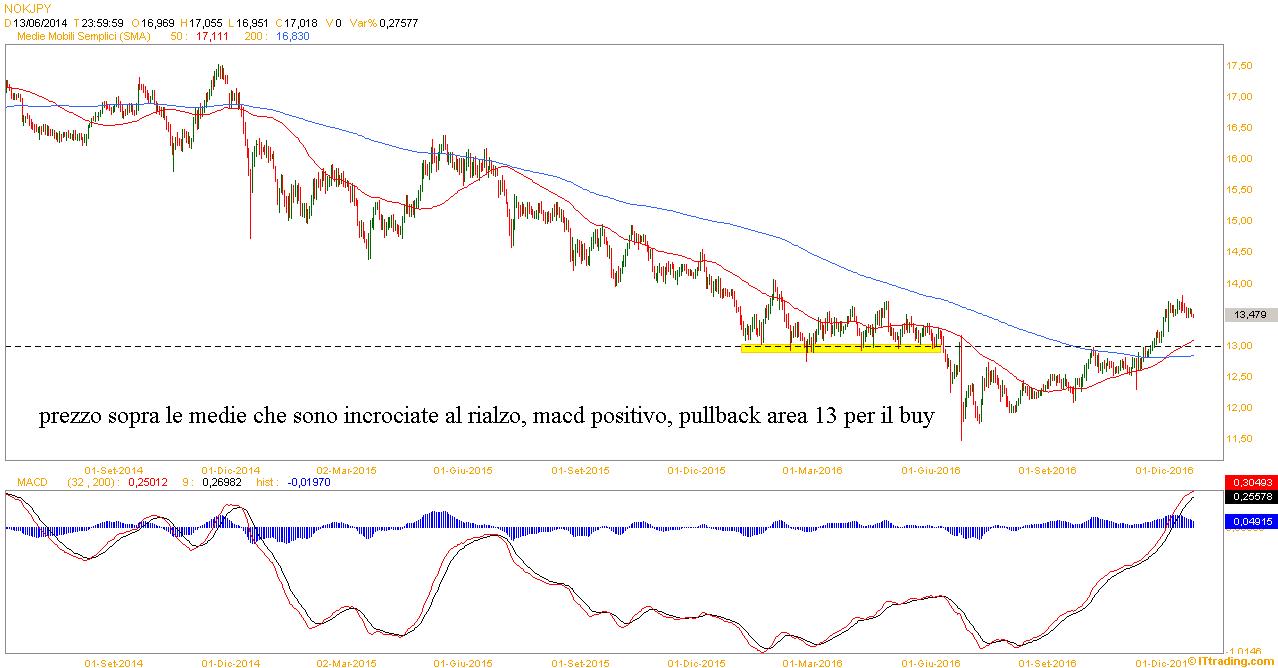Viewport: 1278px width, 668px height.
Task: Click the black MACD tag 0,25578
Action: pos(1250,497)
